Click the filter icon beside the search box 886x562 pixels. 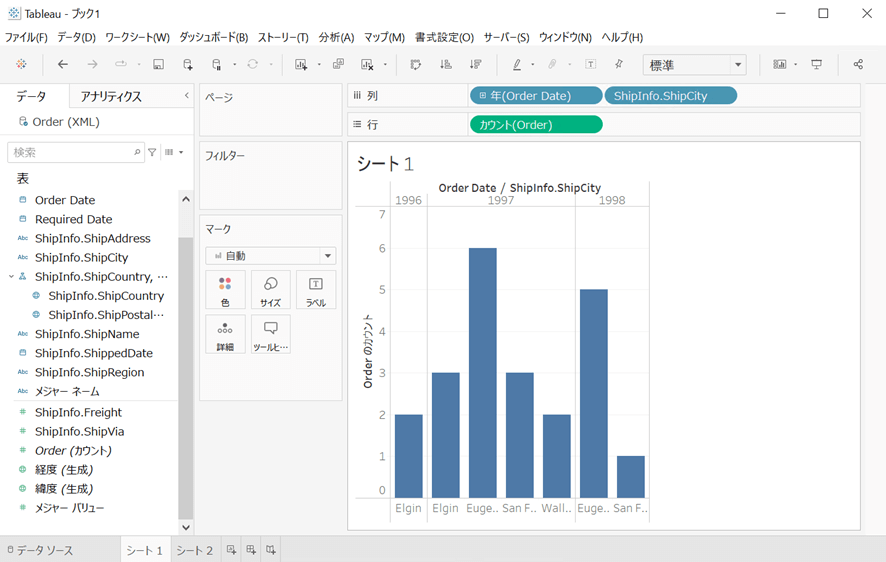tap(152, 153)
